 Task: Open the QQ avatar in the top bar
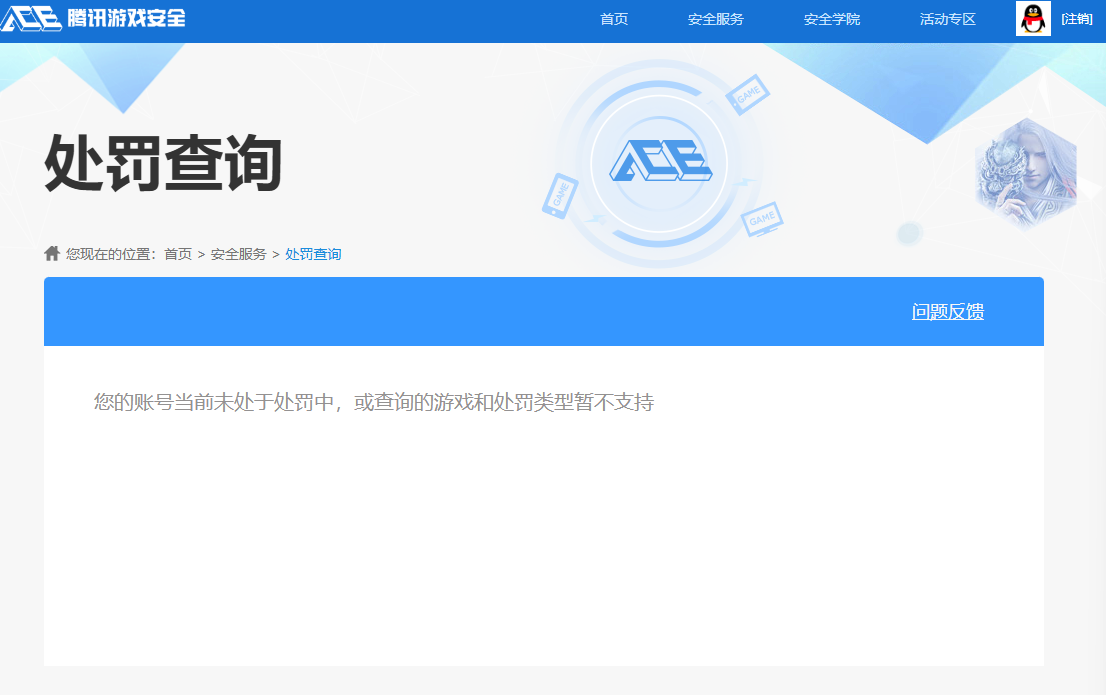click(x=1034, y=18)
